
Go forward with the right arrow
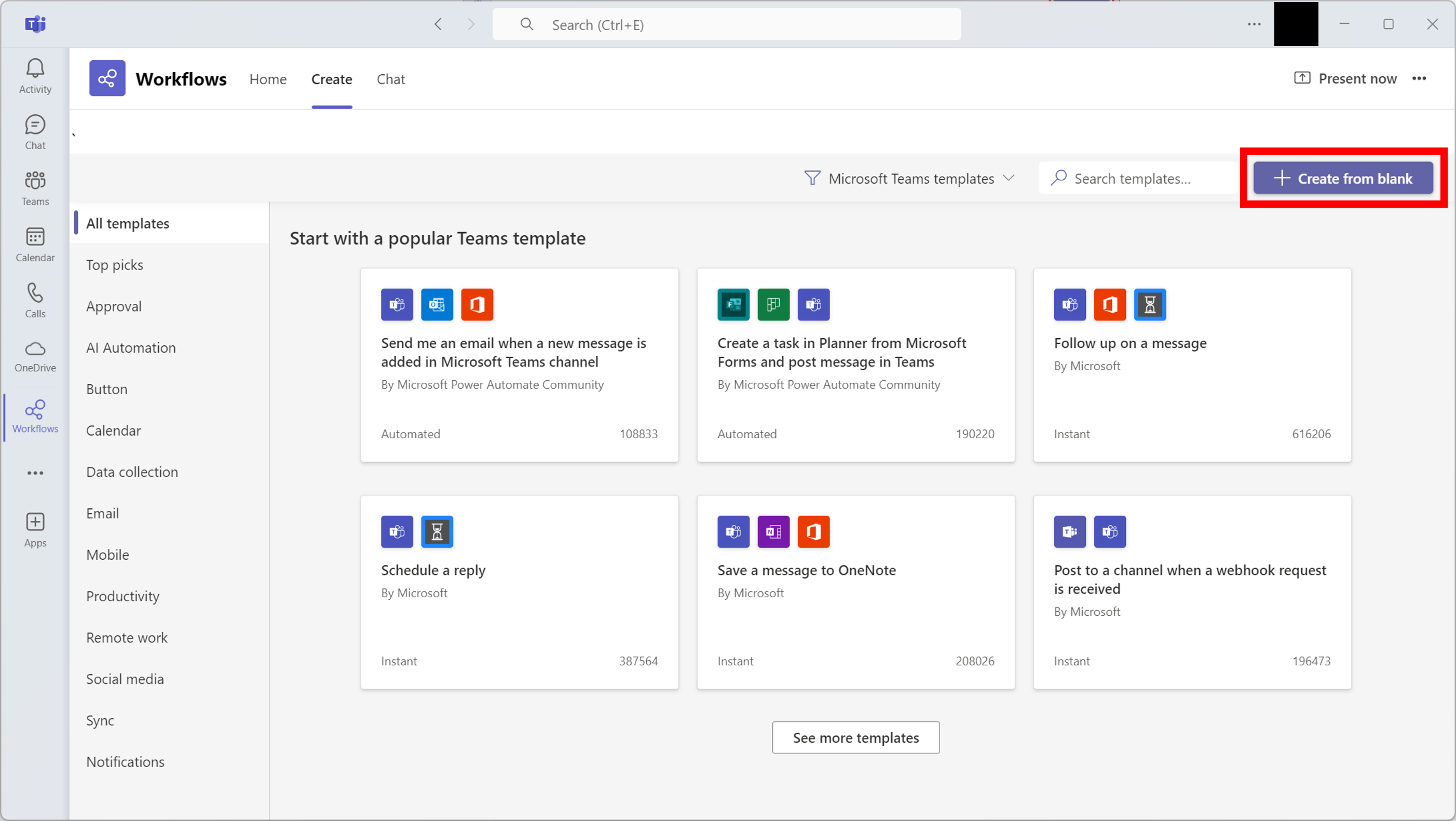471,24
